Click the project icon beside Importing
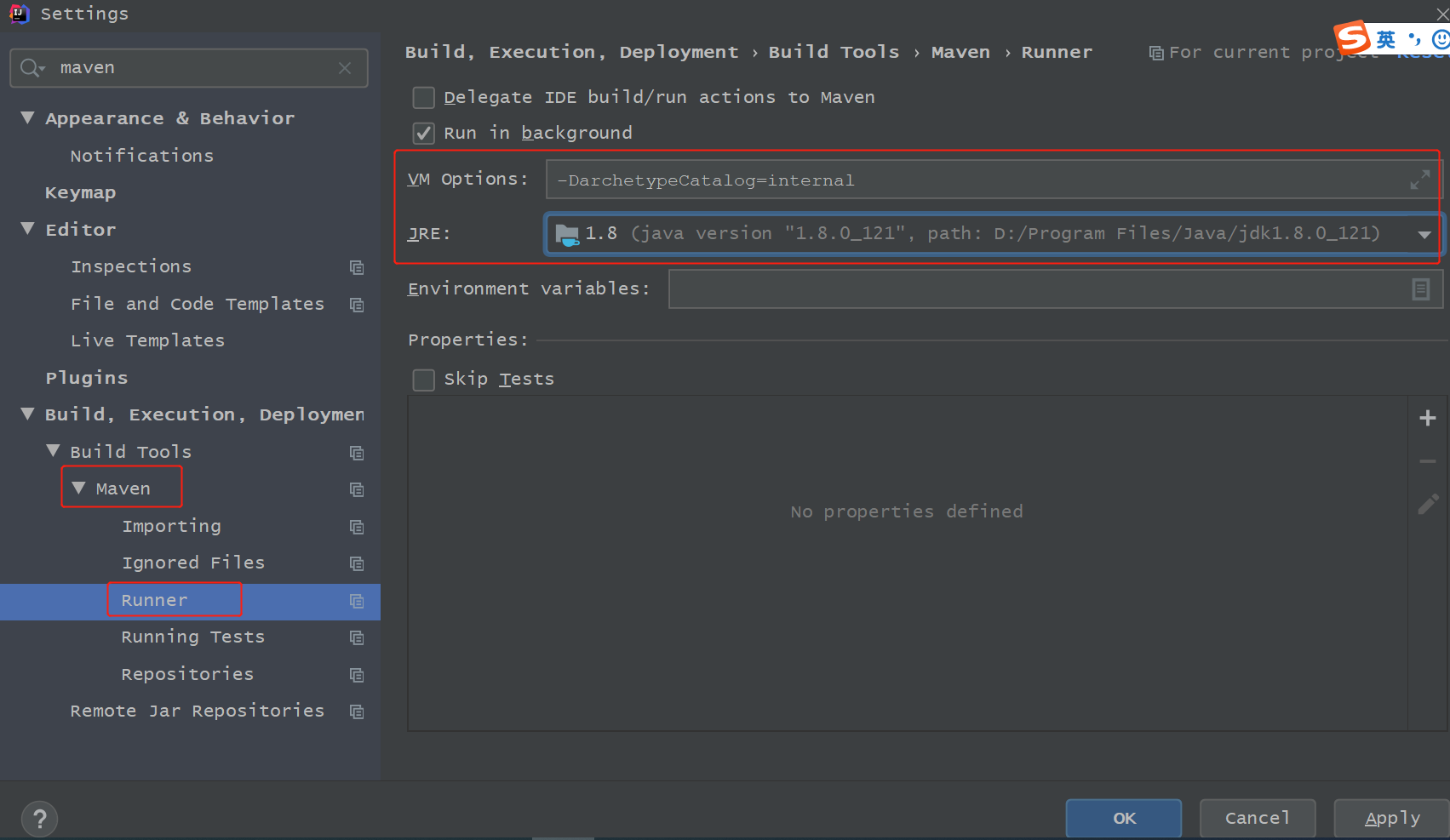The height and width of the screenshot is (840, 1450). (x=357, y=527)
